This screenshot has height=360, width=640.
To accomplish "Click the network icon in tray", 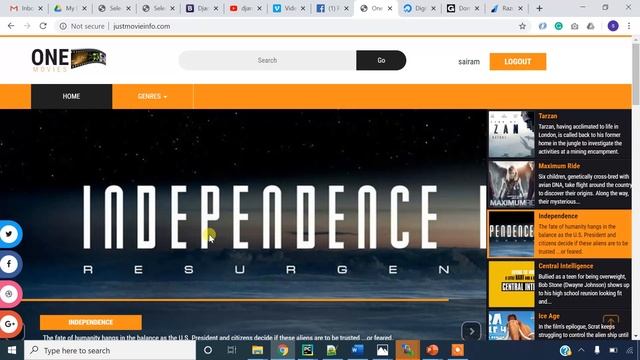I will pos(629,350).
